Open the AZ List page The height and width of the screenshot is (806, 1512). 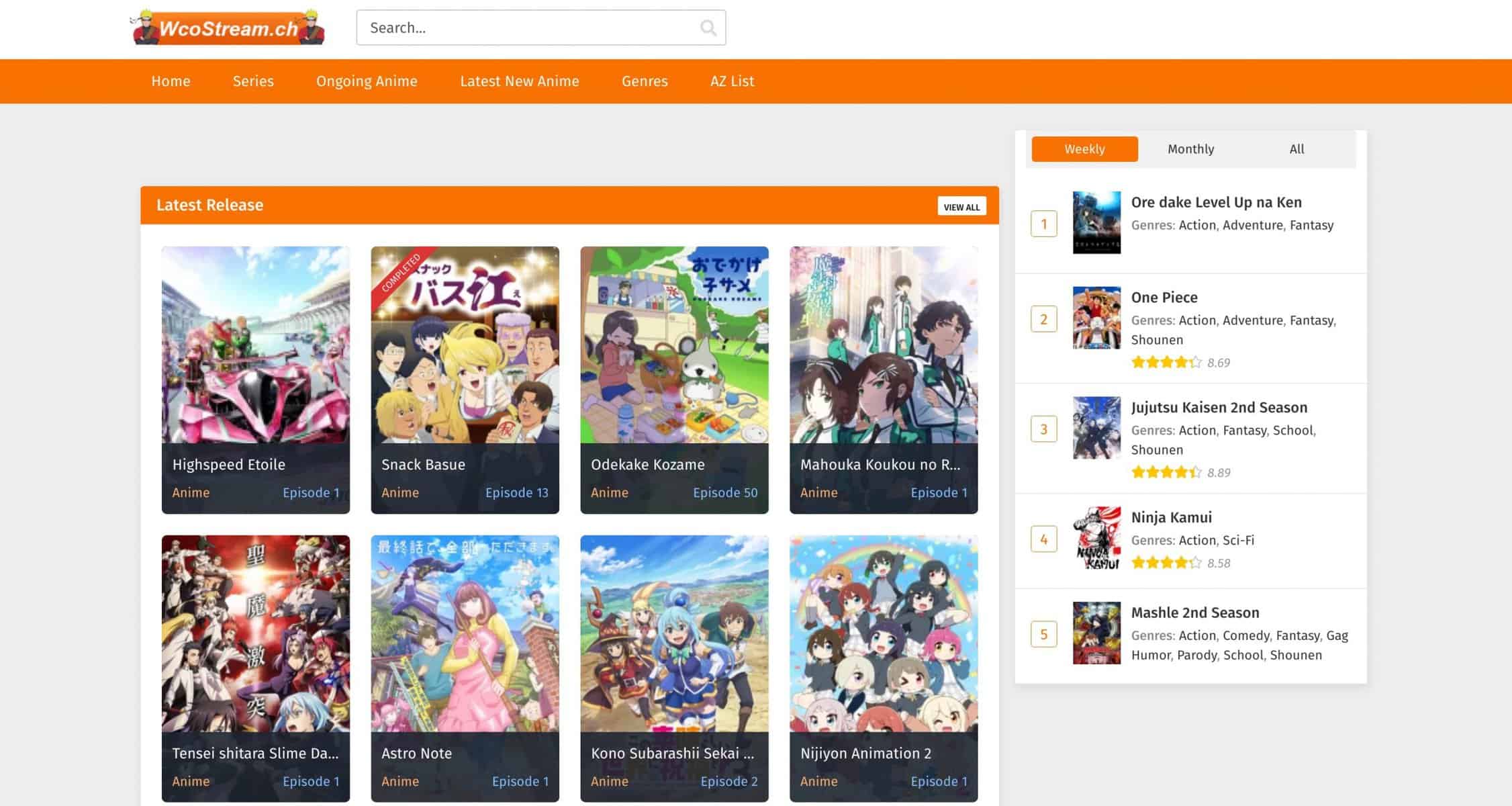tap(732, 81)
